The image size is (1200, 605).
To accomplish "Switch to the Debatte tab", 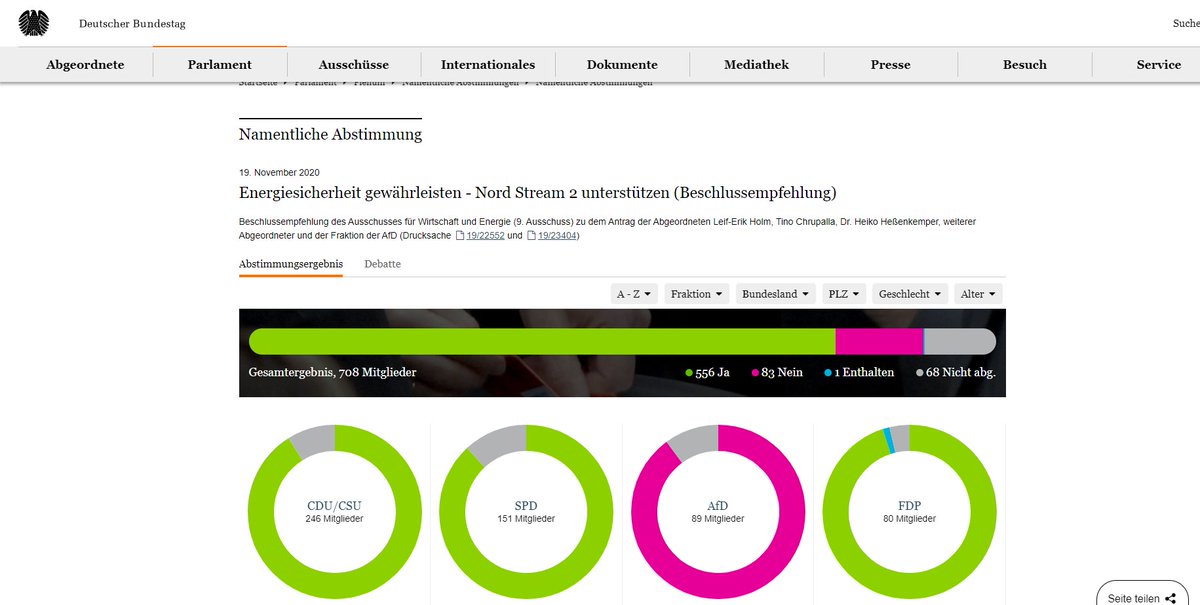I will click(383, 264).
